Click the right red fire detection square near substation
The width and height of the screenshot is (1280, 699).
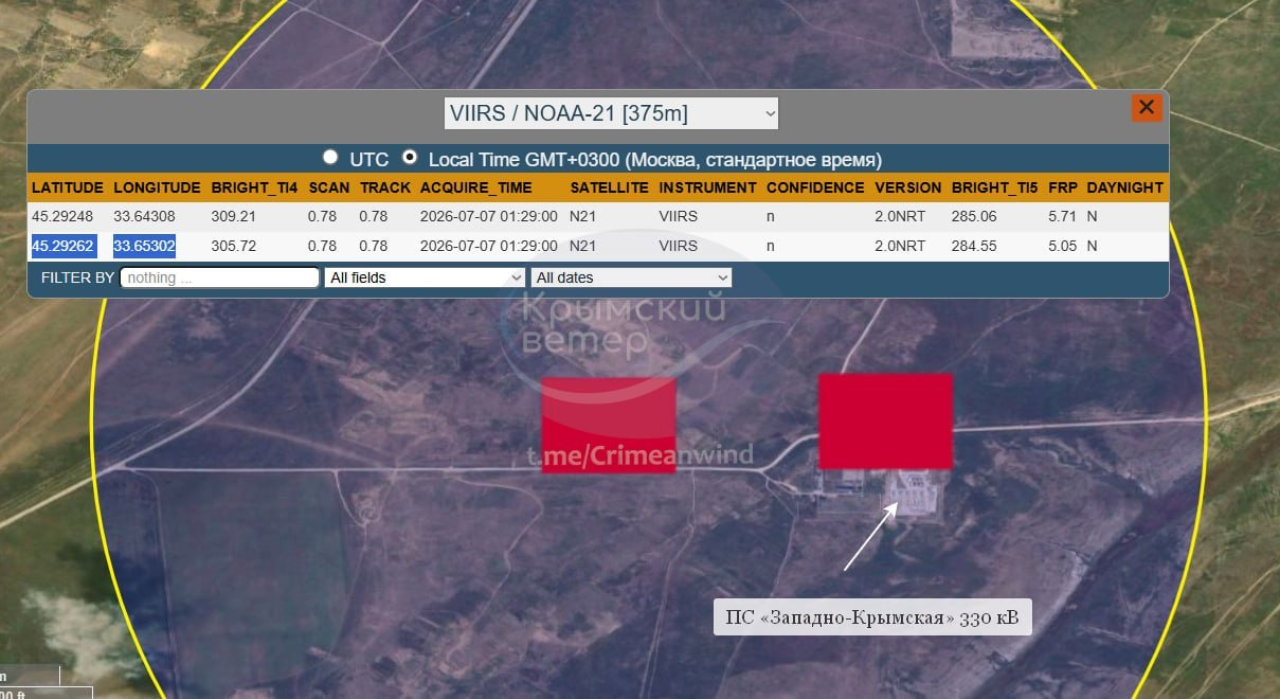[x=885, y=421]
